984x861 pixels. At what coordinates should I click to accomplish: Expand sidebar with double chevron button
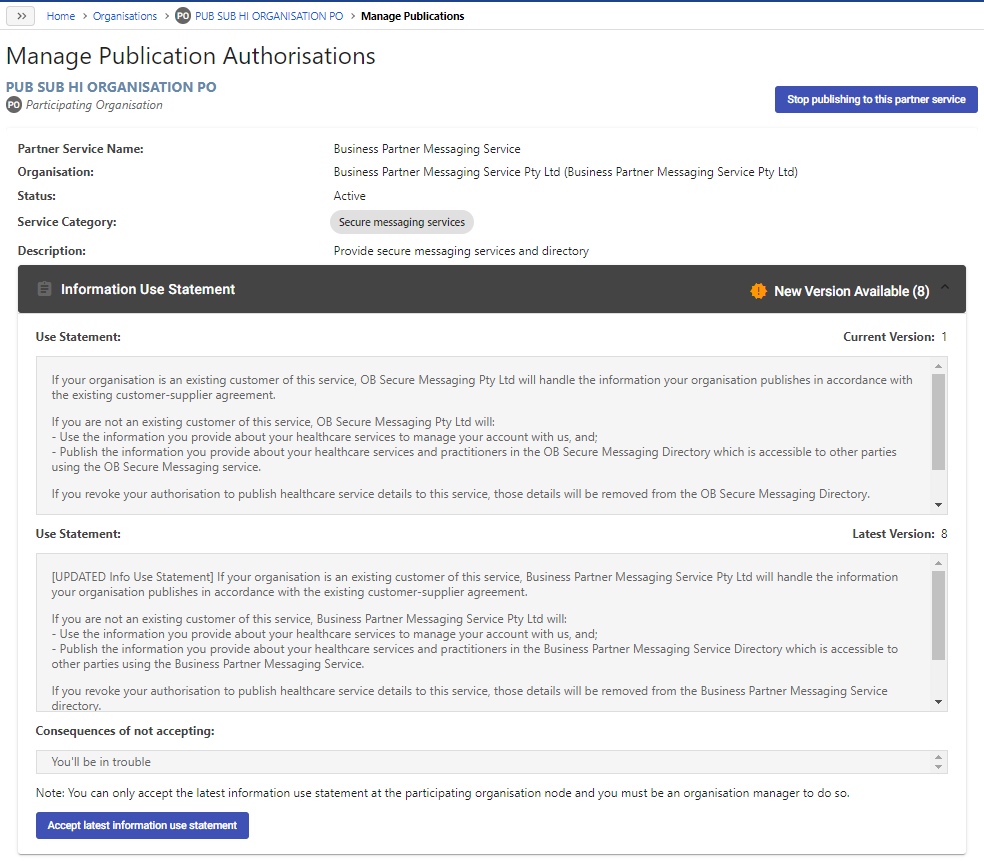click(x=21, y=16)
